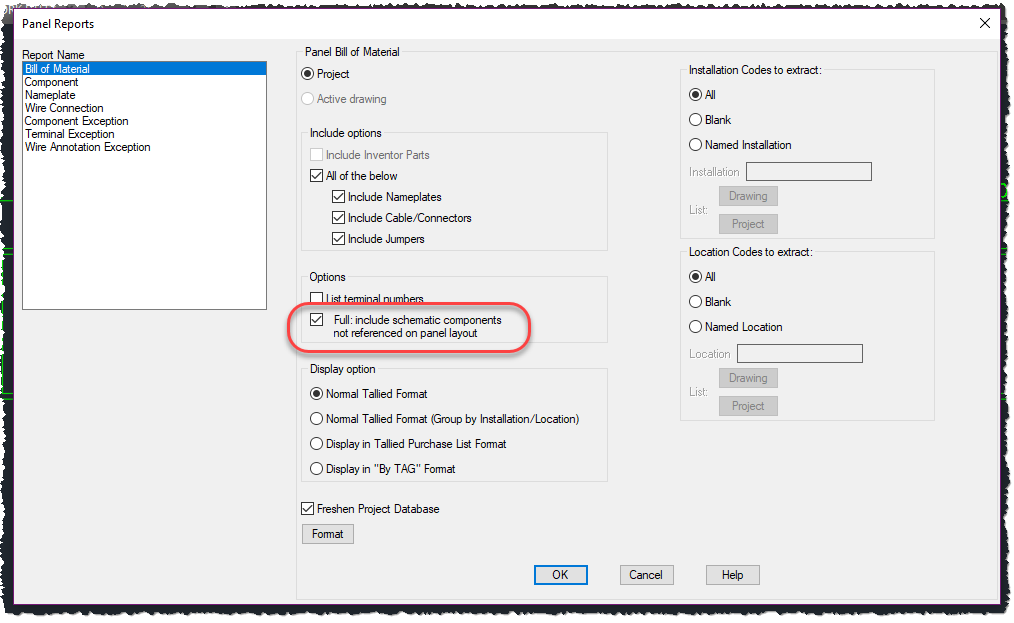
Task: Uncheck Include Nameplates
Action: tap(339, 196)
